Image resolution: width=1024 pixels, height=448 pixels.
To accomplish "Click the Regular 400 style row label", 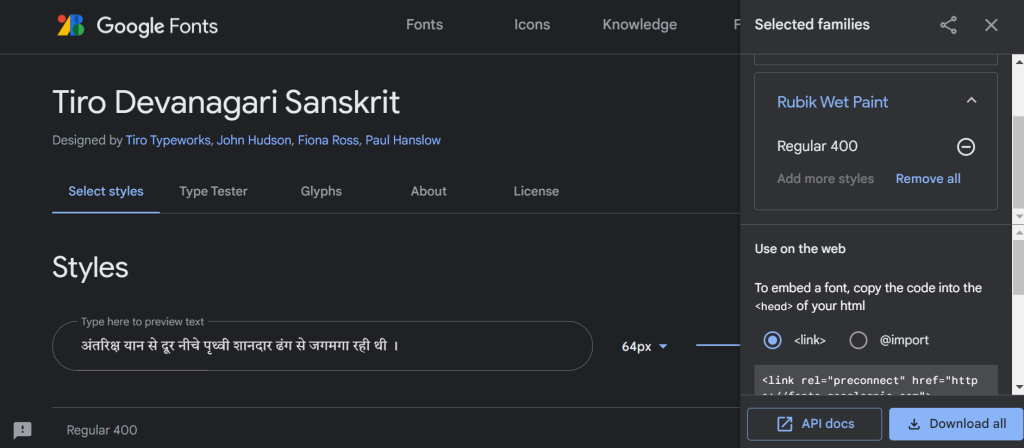I will pos(102,430).
